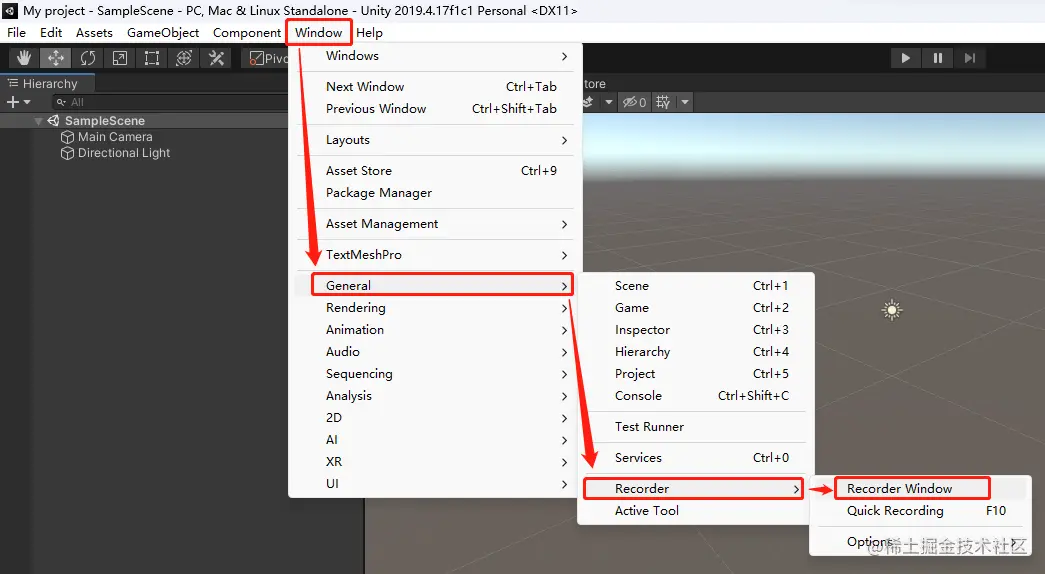Click the Unity logo in the title bar
This screenshot has height=574, width=1045.
point(10,11)
